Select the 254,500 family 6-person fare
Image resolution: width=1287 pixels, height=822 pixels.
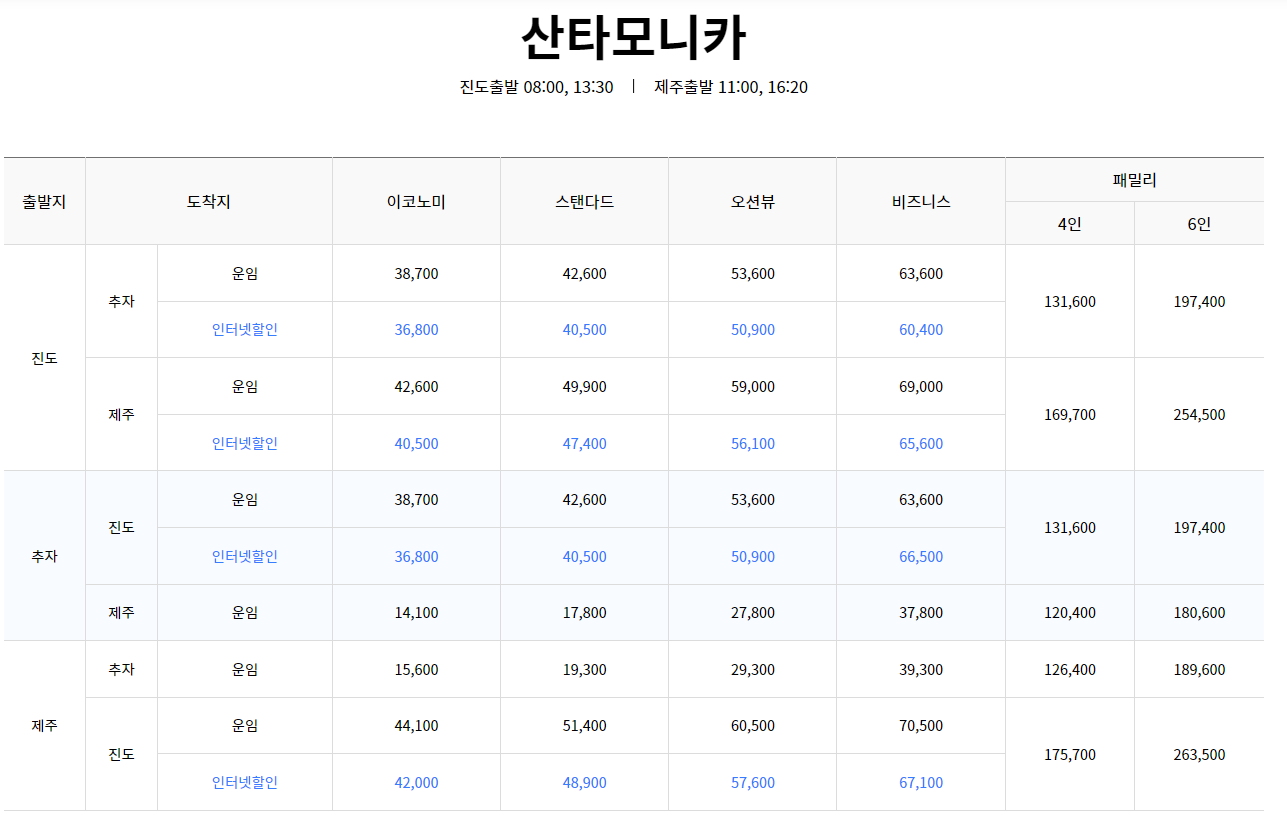[x=1199, y=415]
